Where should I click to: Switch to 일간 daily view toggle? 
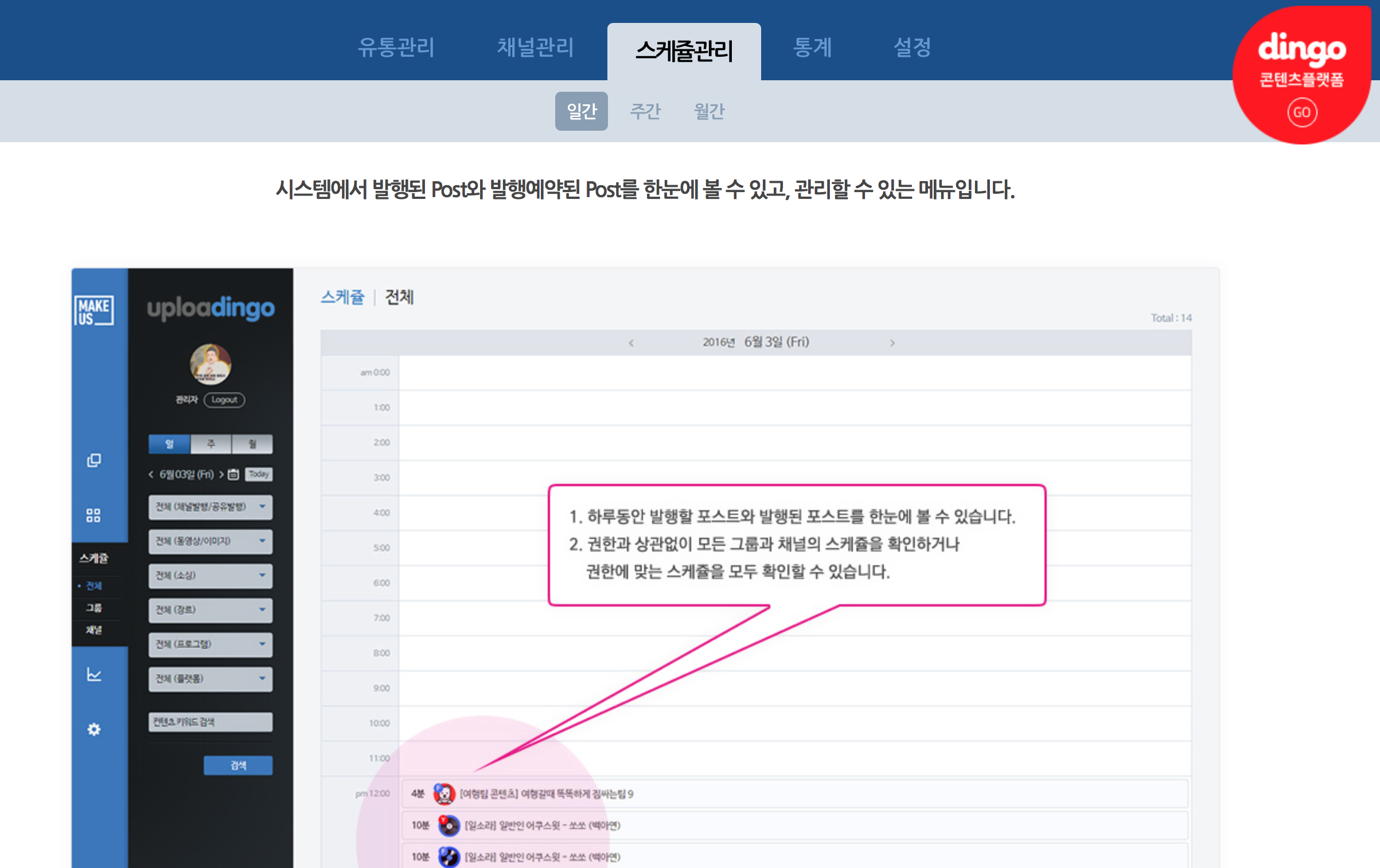point(581,111)
